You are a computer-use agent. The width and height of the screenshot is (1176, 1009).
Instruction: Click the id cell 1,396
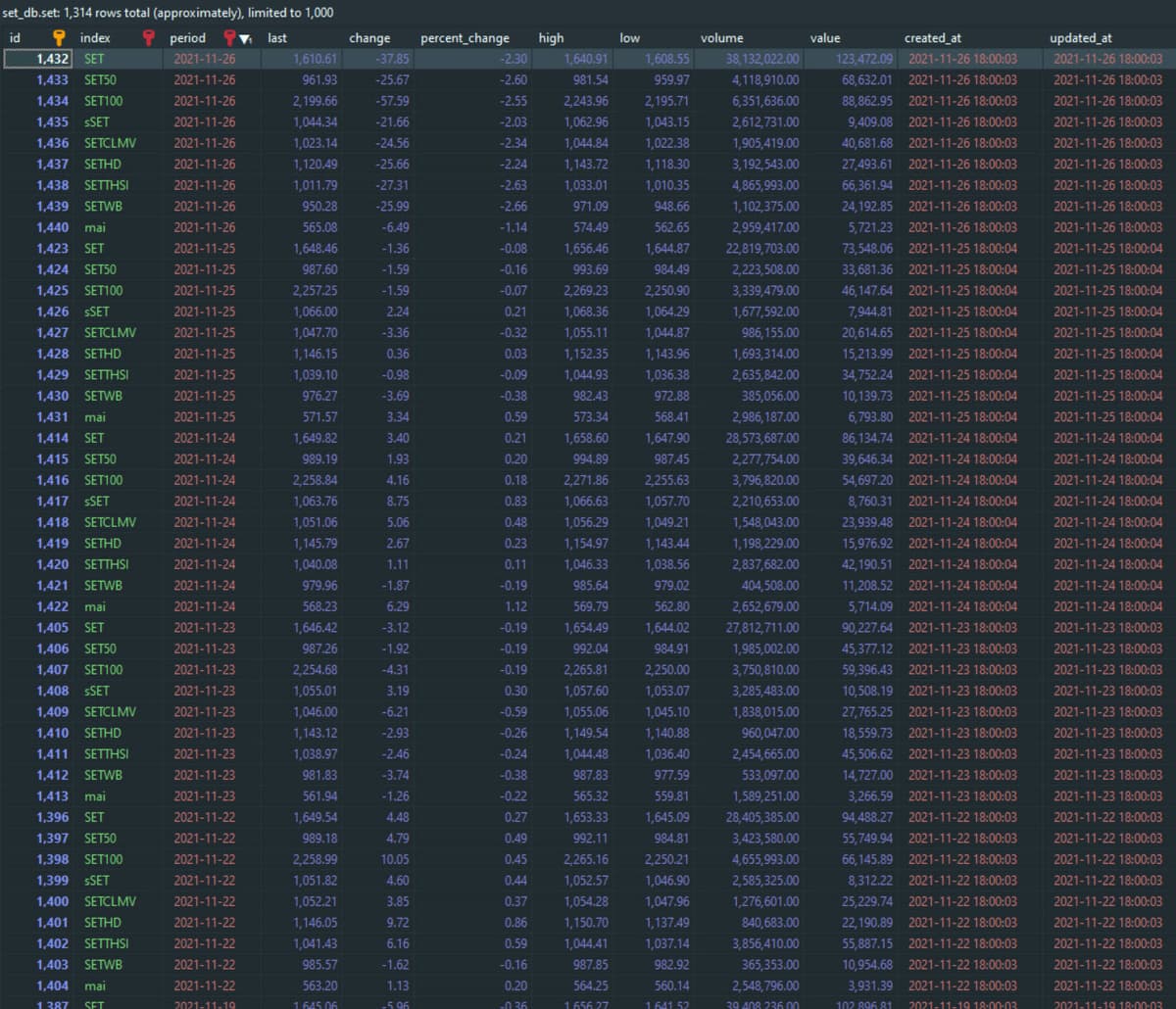pos(37,817)
